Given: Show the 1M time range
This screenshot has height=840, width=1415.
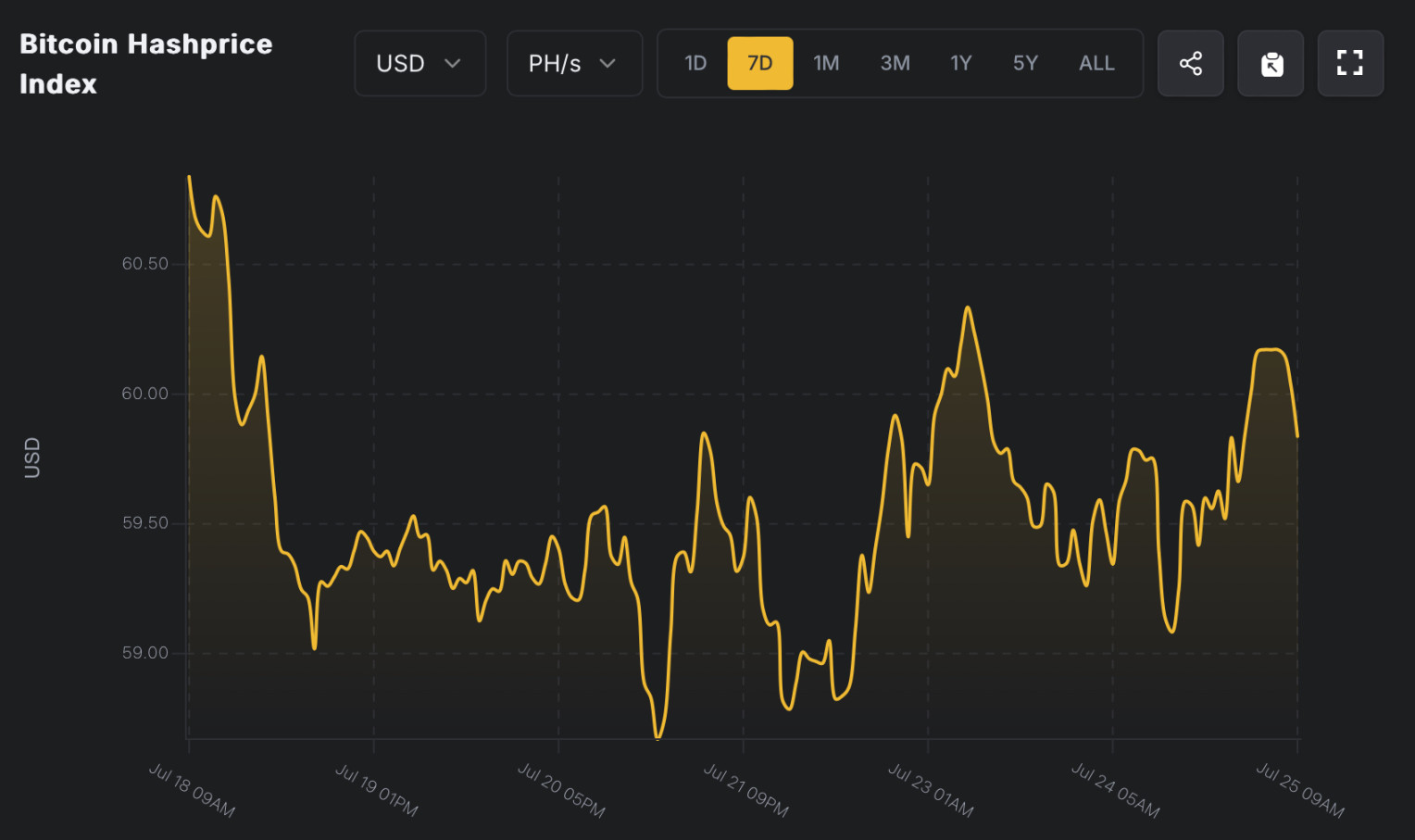Looking at the screenshot, I should (x=826, y=63).
